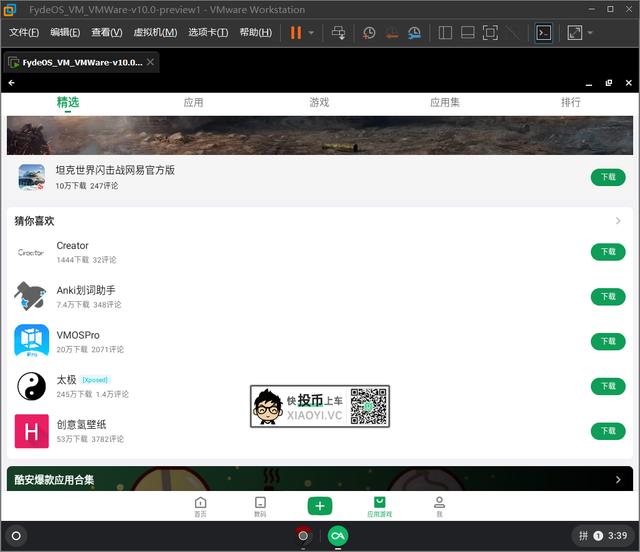The height and width of the screenshot is (552, 640).
Task: Toggle the VMware library sidebar
Action: pos(445,33)
